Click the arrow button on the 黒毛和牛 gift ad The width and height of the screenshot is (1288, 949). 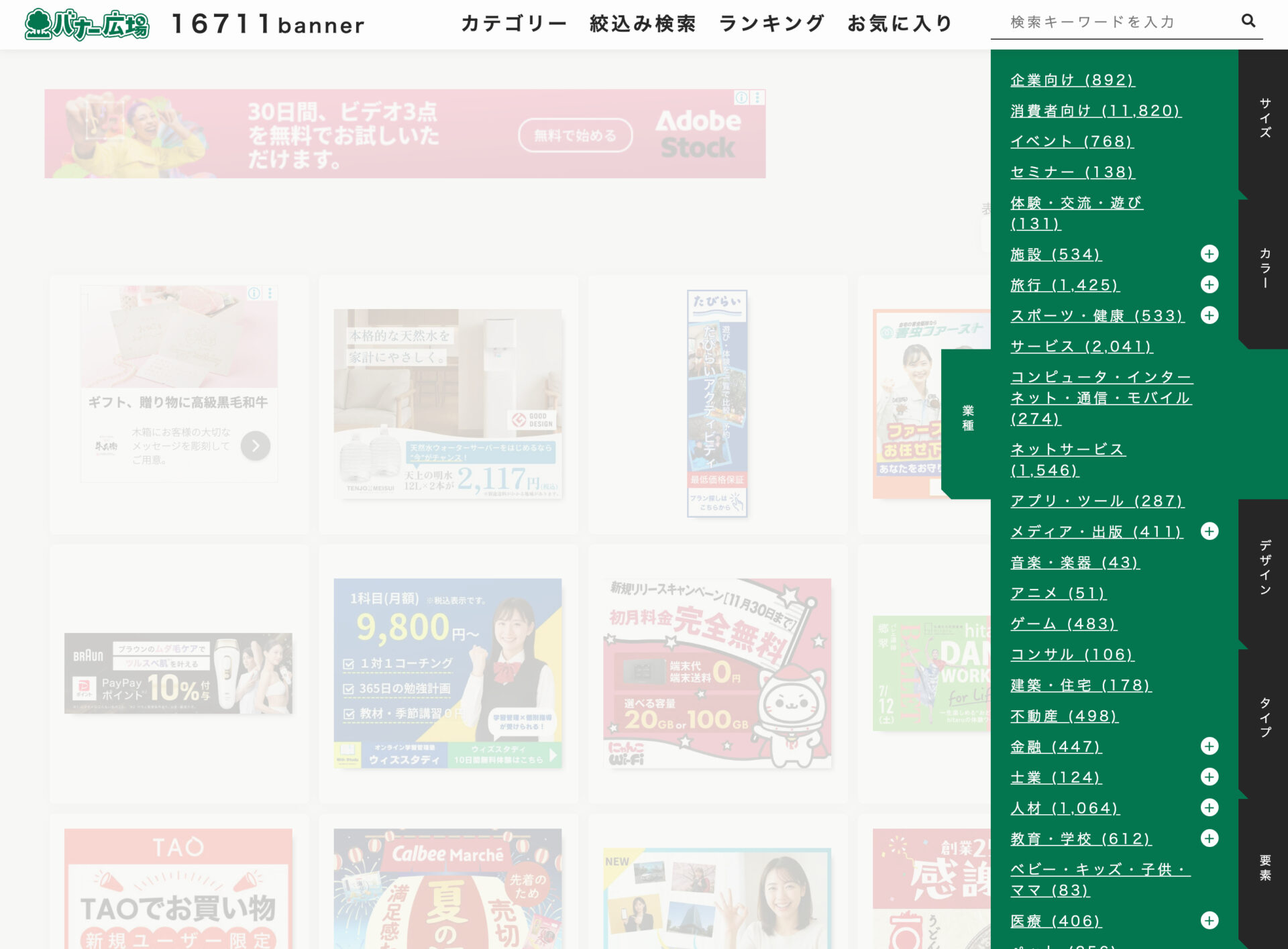coord(256,445)
